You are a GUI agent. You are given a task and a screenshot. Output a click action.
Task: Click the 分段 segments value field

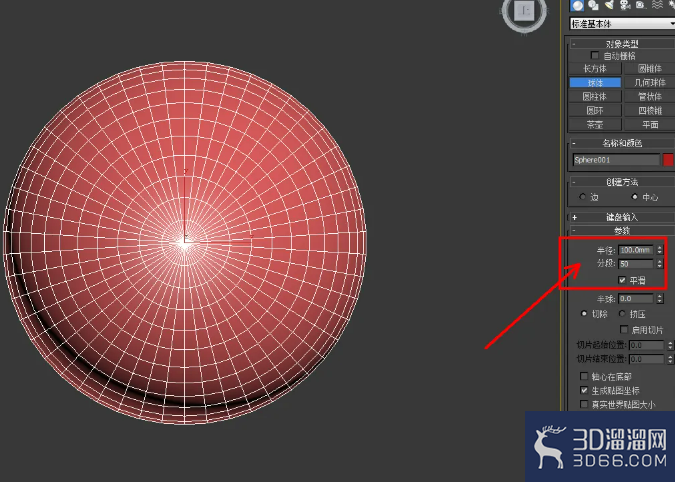636,264
